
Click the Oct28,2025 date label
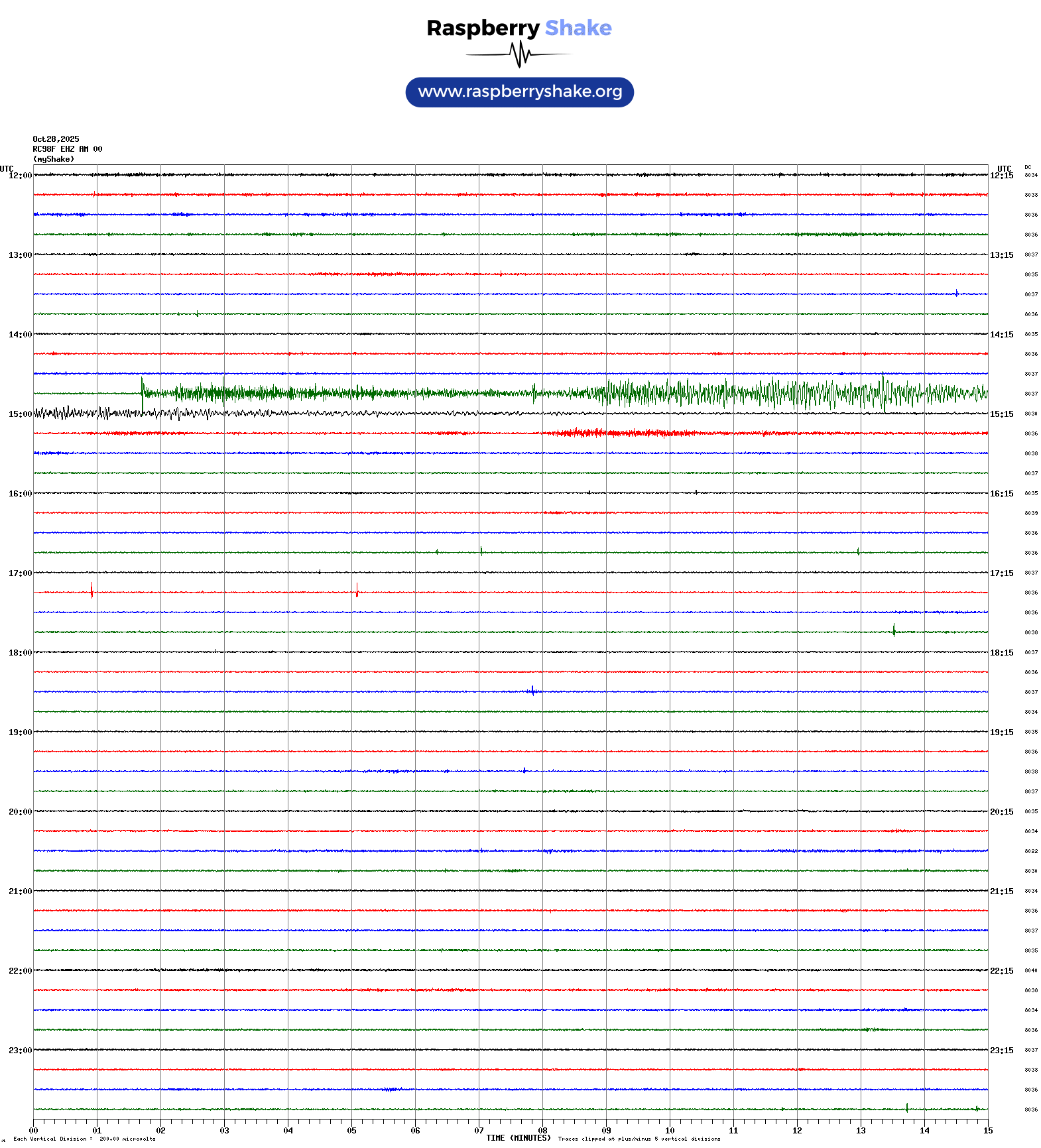56,139
